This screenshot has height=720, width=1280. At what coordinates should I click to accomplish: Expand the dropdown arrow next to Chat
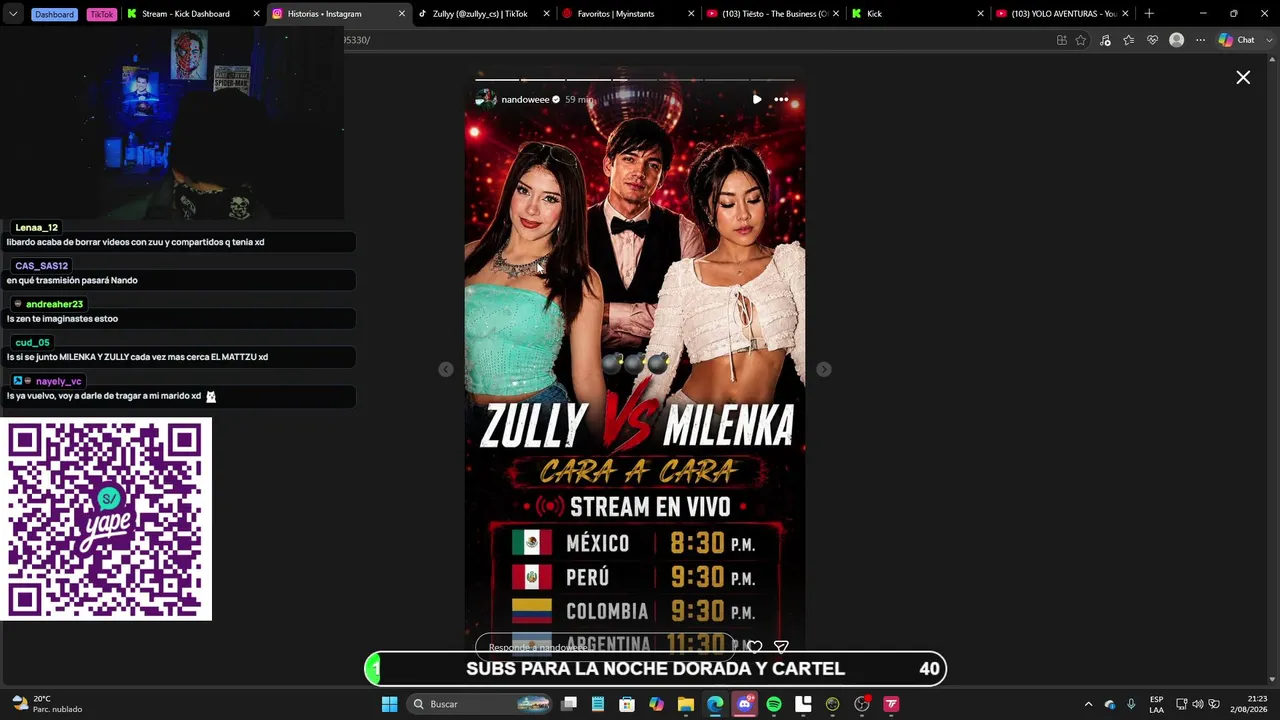click(1268, 40)
